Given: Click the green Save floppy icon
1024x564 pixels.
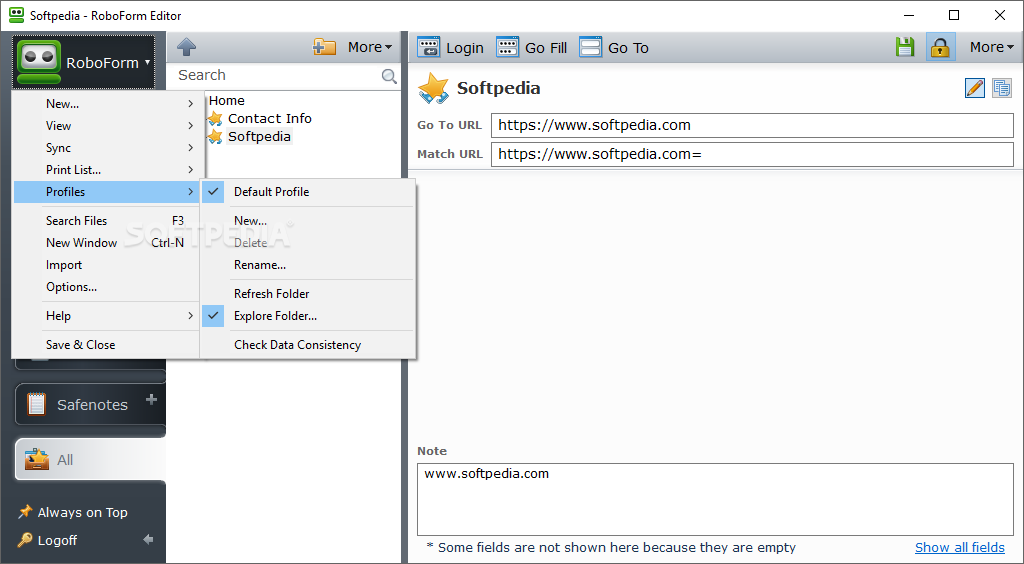Looking at the screenshot, I should (904, 47).
